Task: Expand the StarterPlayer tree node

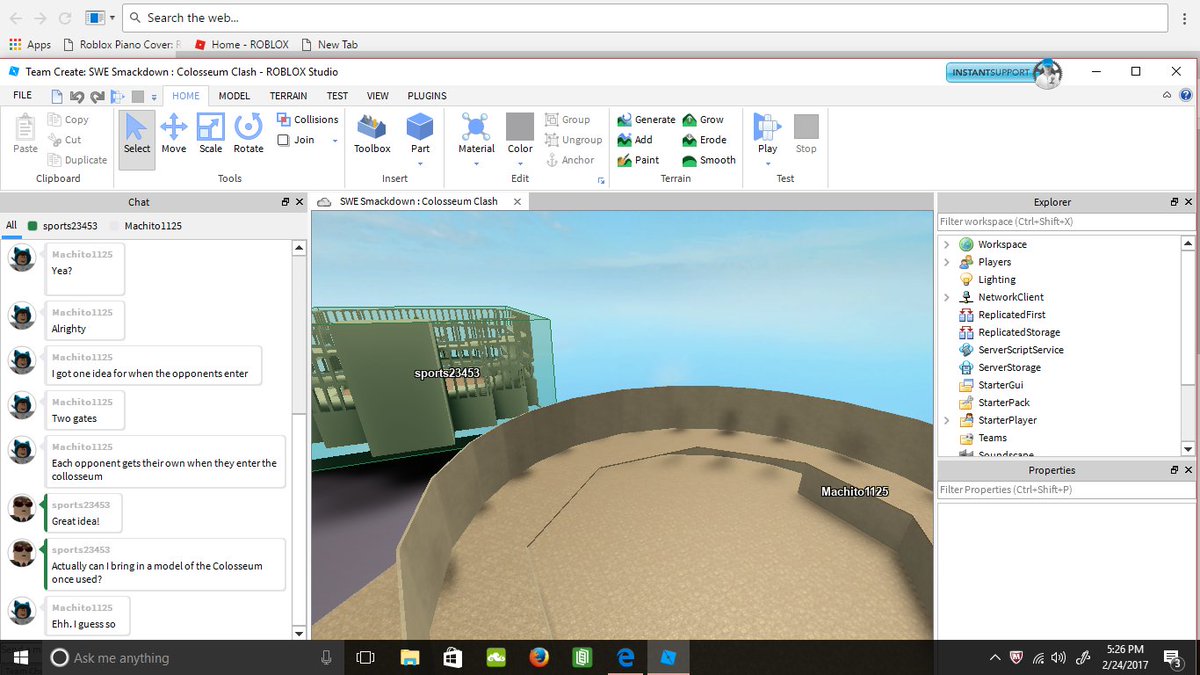Action: (x=947, y=420)
